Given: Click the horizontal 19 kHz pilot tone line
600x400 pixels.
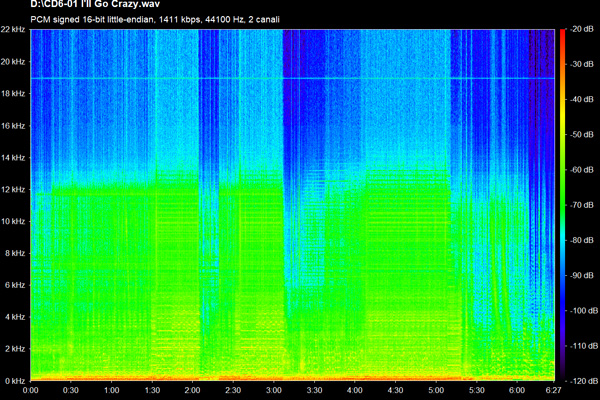Looking at the screenshot, I should [293, 78].
